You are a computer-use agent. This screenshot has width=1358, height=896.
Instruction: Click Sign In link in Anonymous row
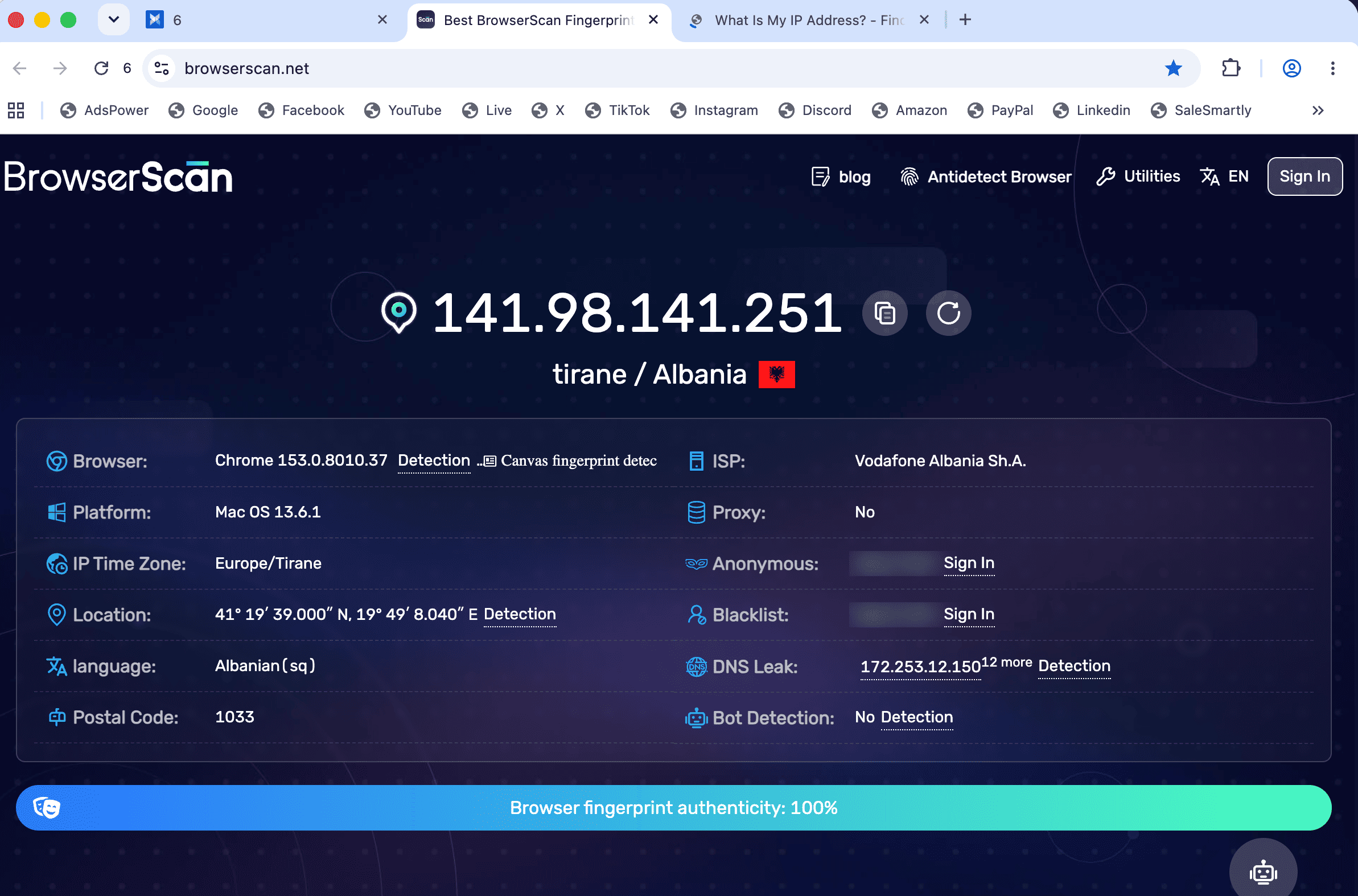pos(969,564)
